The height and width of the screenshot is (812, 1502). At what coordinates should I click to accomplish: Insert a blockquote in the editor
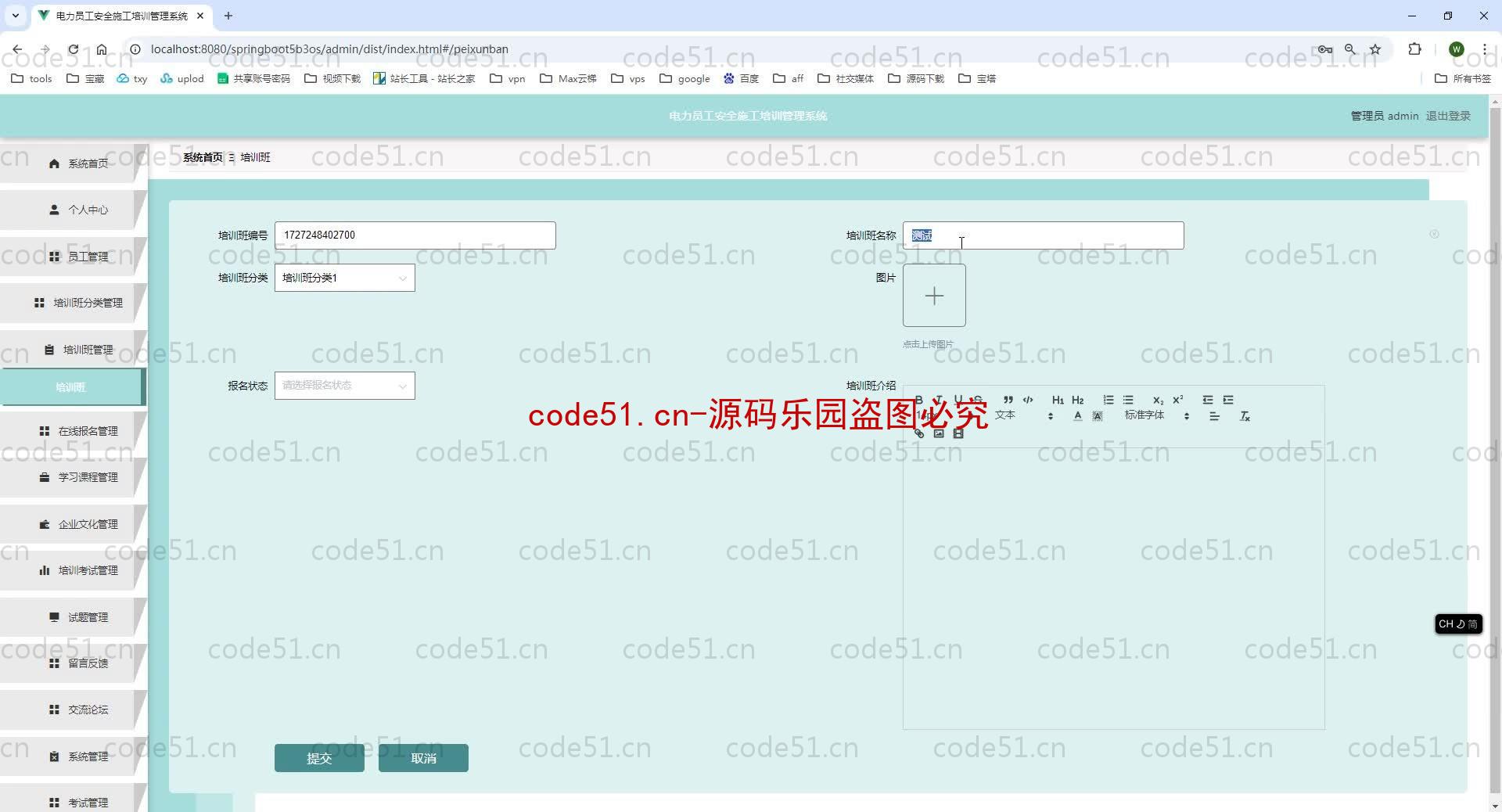[1008, 400]
